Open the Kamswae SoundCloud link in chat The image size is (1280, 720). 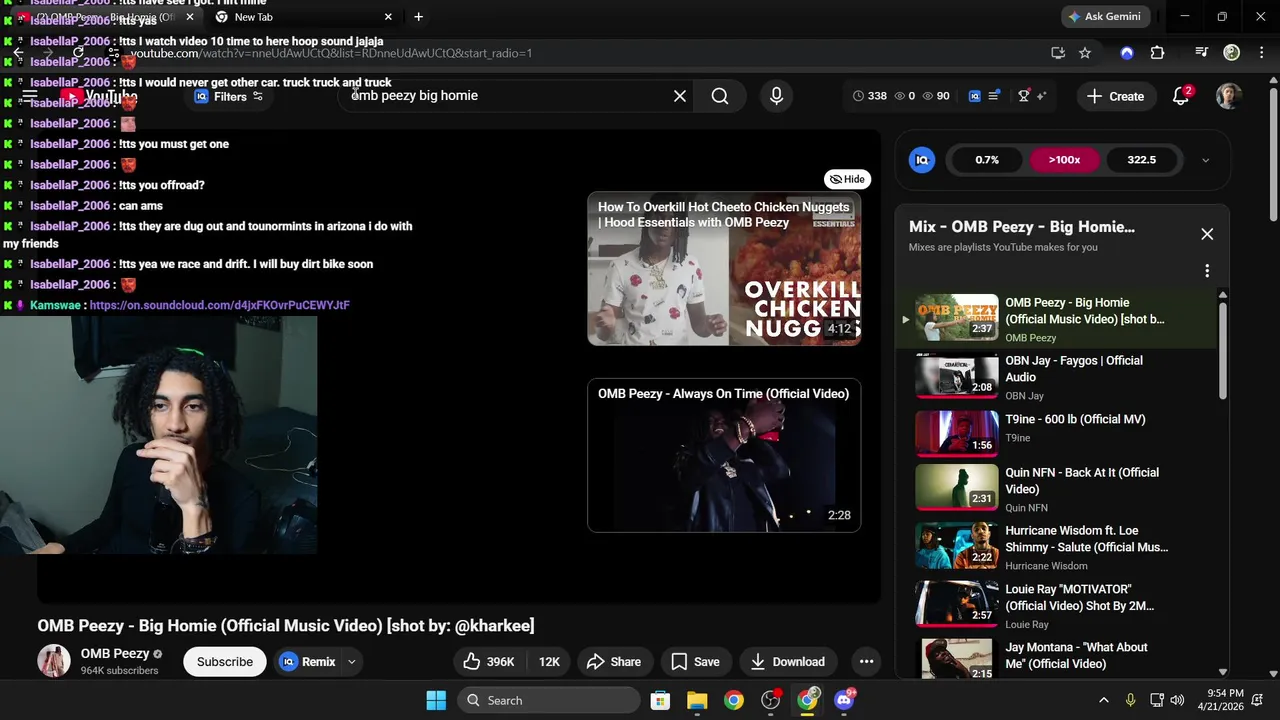[x=219, y=305]
